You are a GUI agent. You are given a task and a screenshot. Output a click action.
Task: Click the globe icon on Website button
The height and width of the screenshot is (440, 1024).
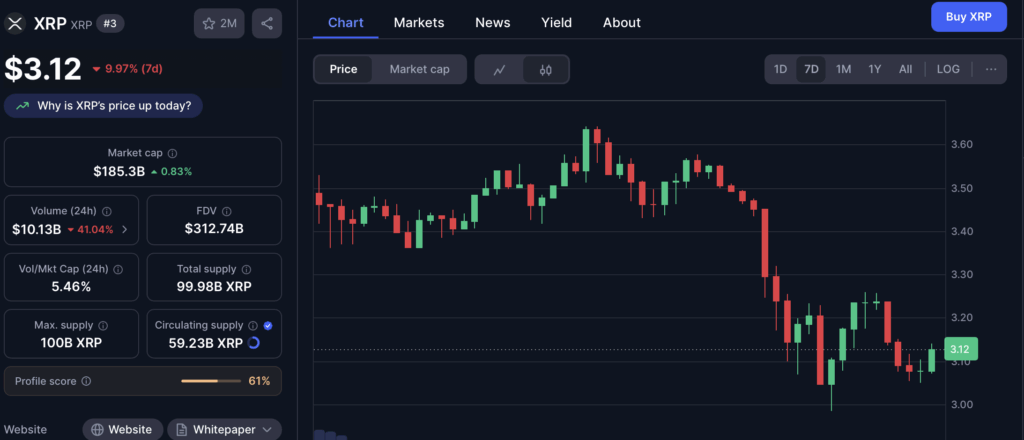point(97,430)
